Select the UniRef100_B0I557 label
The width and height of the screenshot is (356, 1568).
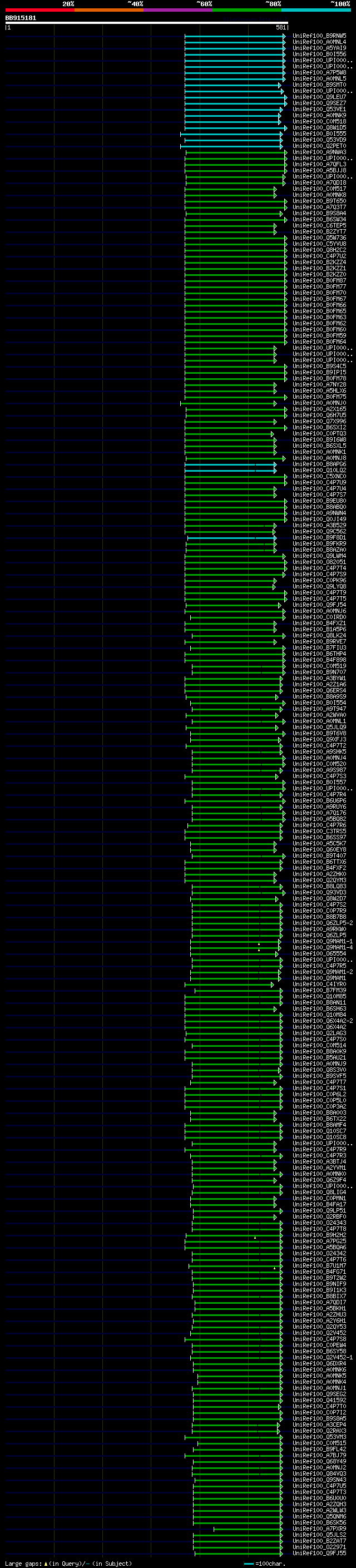click(x=319, y=782)
